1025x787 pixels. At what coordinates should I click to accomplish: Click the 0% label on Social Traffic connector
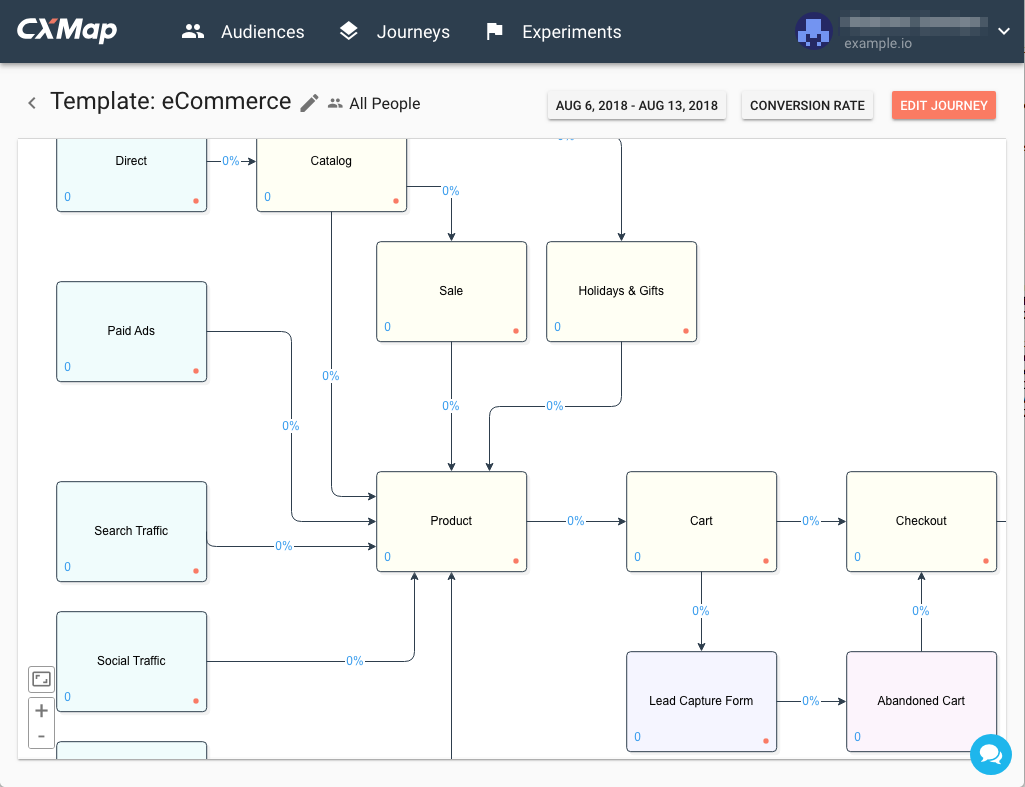point(355,661)
